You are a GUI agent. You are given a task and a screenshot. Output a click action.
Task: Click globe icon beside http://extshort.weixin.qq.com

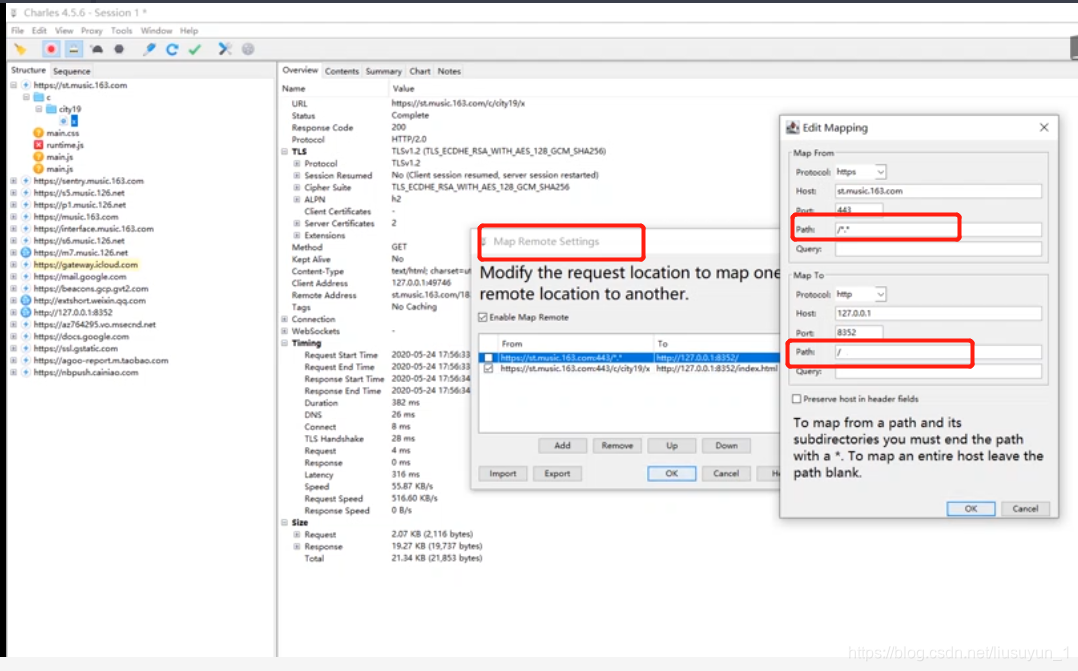(26, 300)
